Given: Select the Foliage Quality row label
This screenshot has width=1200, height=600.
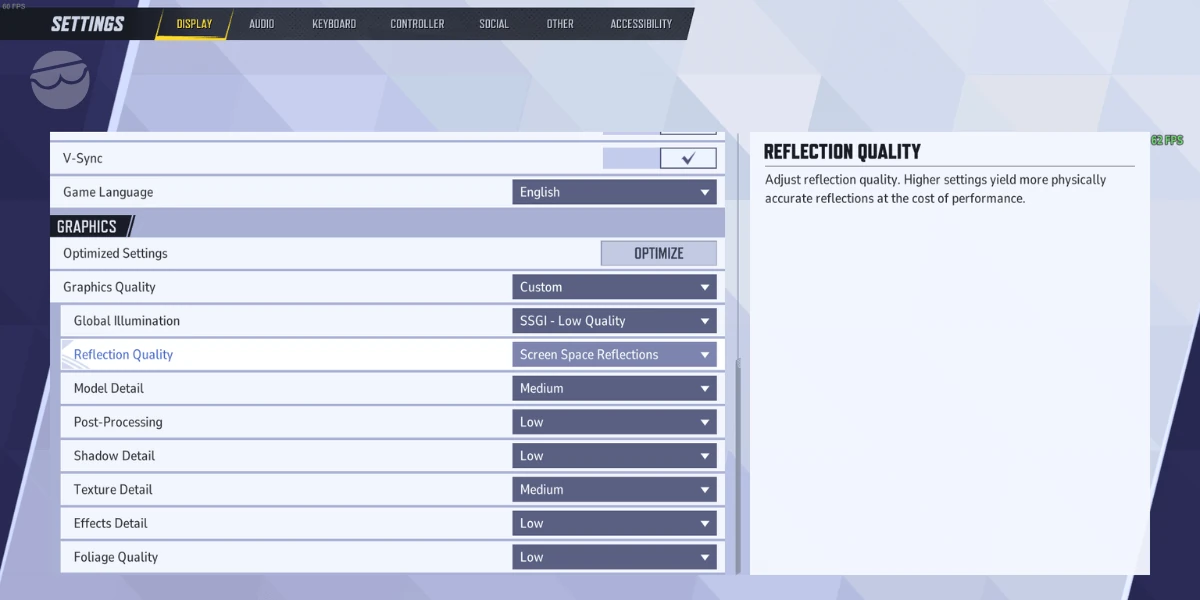Looking at the screenshot, I should (116, 557).
